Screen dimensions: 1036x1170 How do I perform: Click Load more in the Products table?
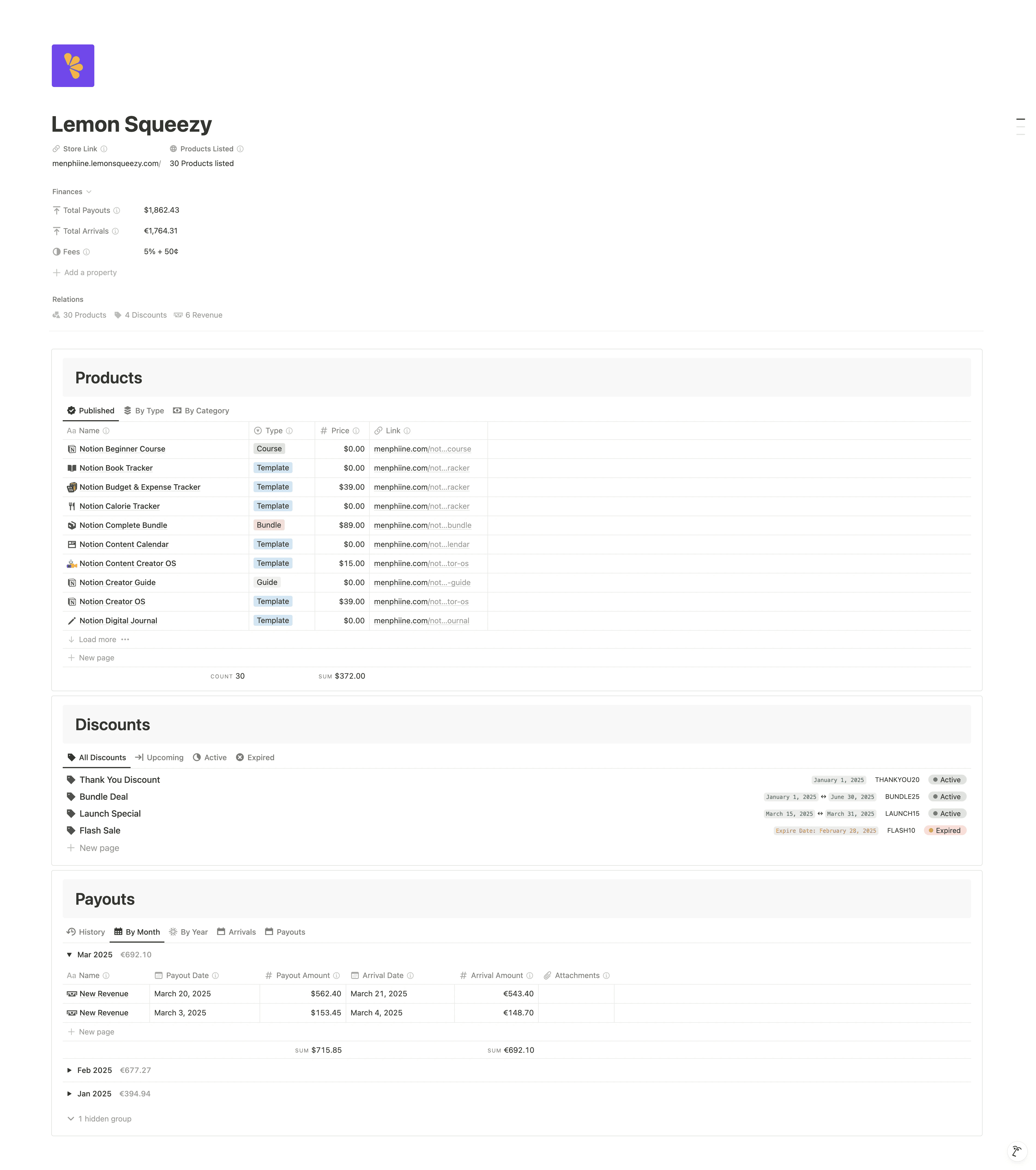(97, 639)
